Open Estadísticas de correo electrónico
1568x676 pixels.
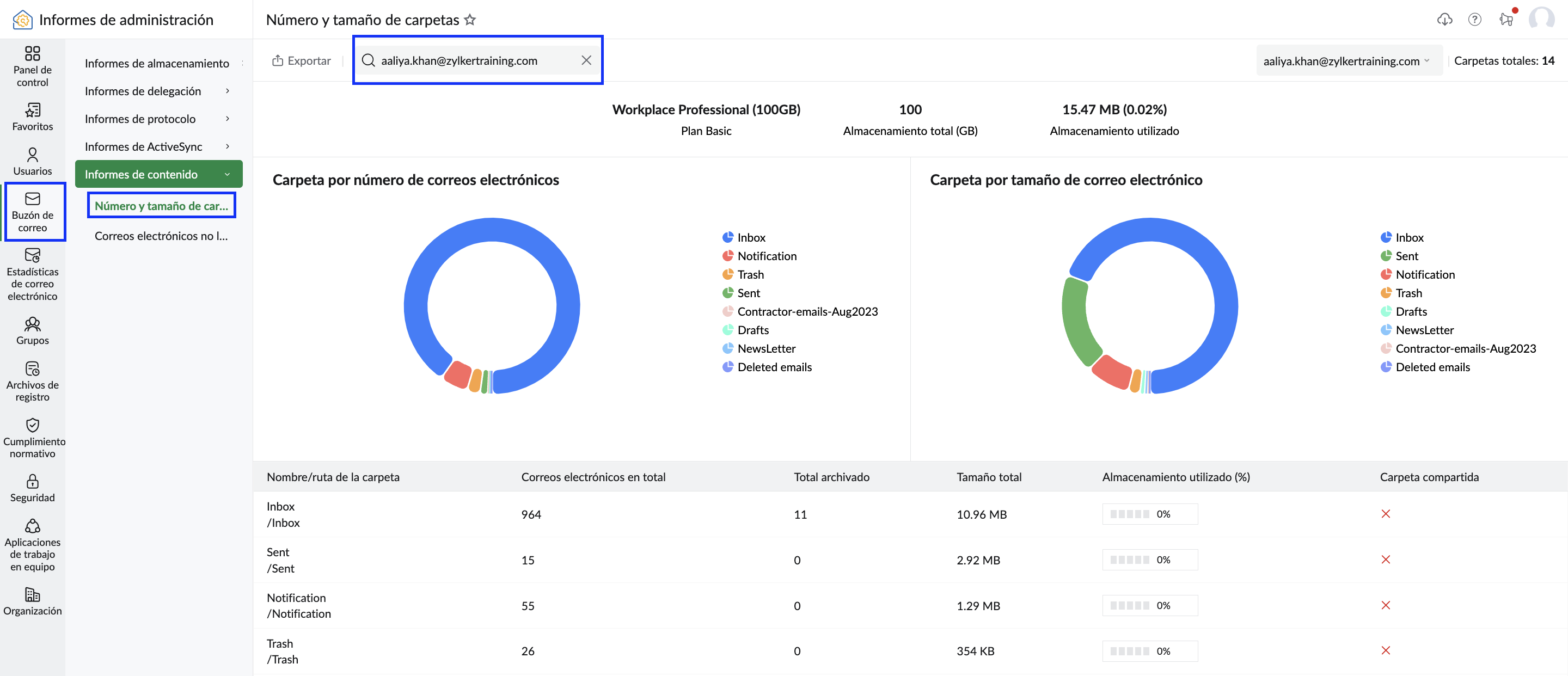pos(32,274)
